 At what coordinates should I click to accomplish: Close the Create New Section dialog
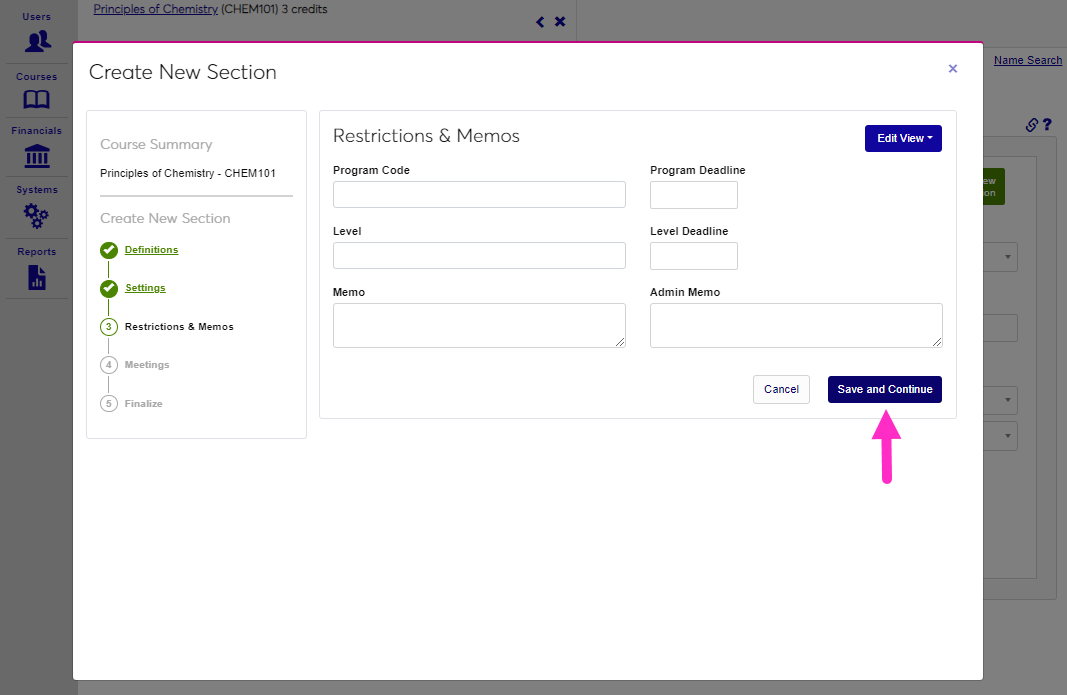[x=952, y=69]
